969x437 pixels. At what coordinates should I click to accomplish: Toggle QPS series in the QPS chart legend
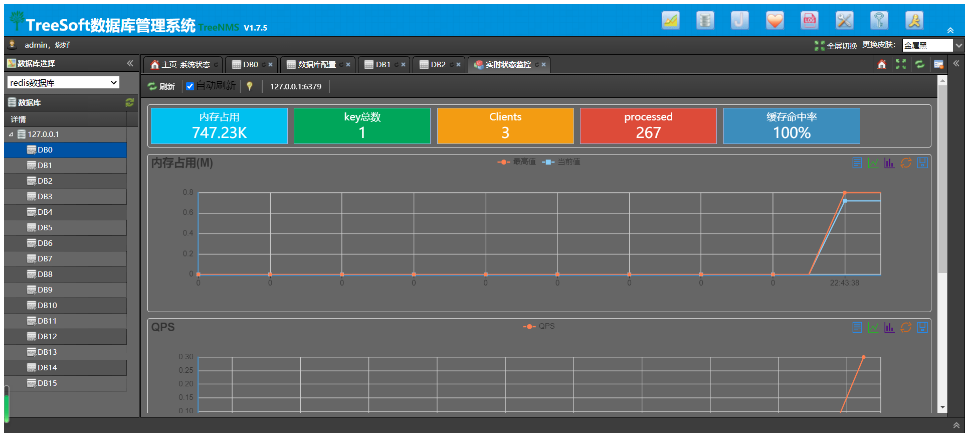540,326
